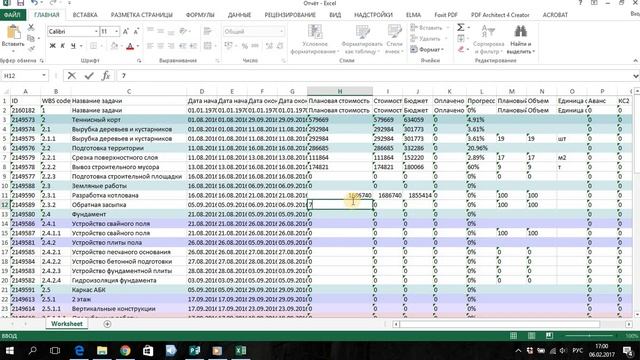Click the Percent Style (%) icon

pyautogui.click(x=244, y=46)
